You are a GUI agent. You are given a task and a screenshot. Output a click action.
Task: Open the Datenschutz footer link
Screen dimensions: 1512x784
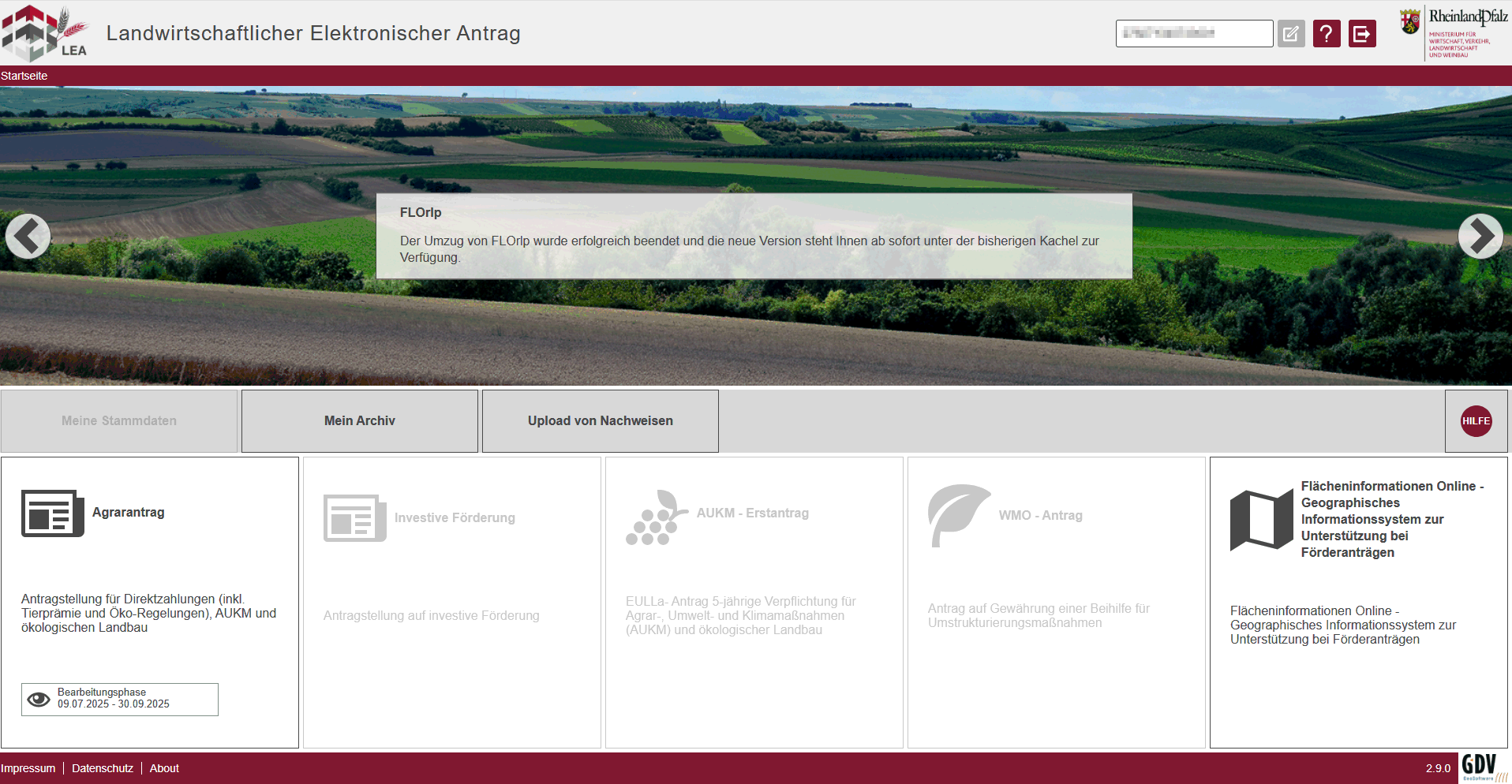point(103,768)
